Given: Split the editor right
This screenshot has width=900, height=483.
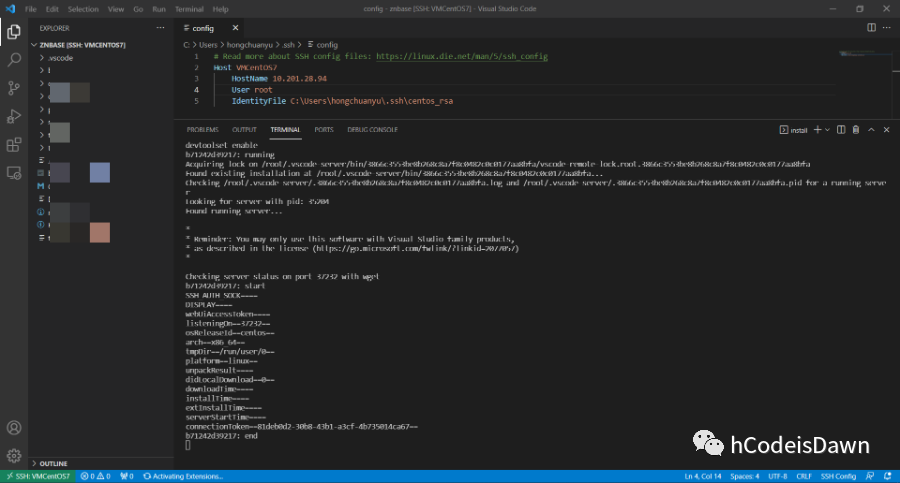Looking at the screenshot, I should (871, 28).
